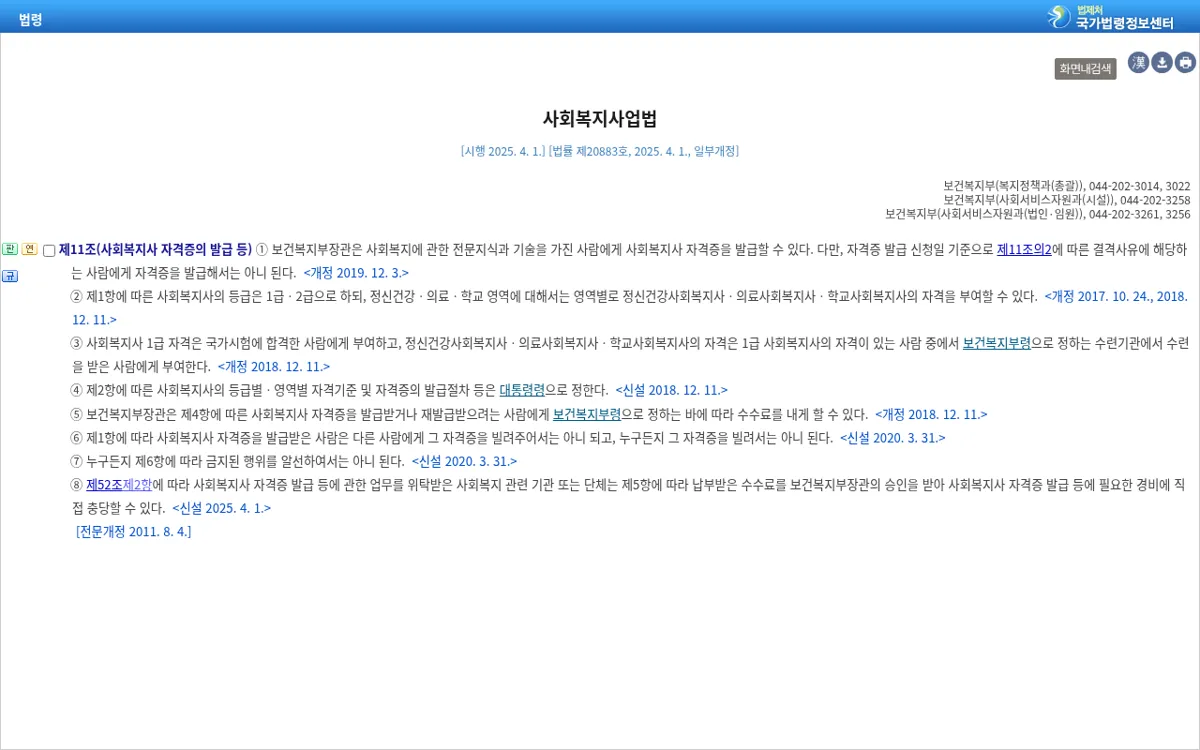Open the 보건복지부령 link in paragraph ⑤

point(587,414)
